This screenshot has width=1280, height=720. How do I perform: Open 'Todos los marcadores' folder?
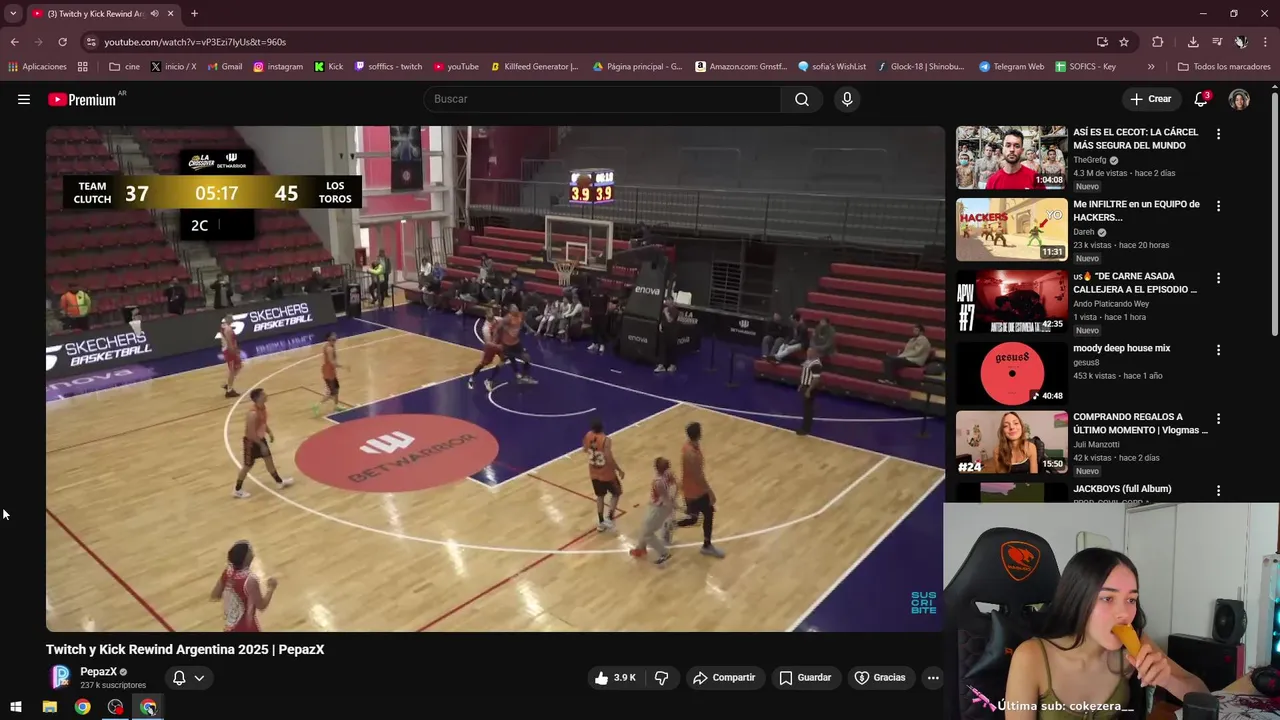click(1223, 67)
